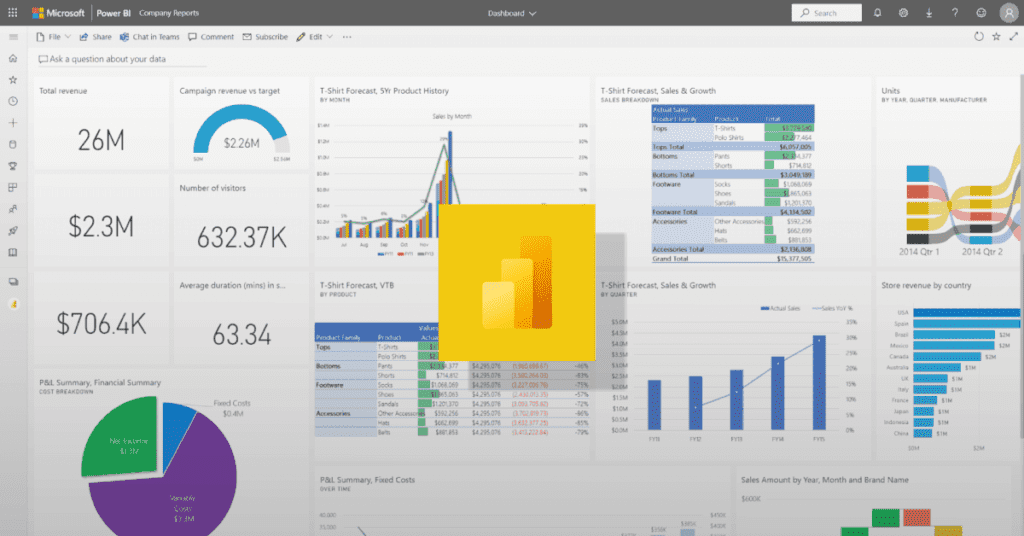Open Apps grid icon in sidebar

click(x=13, y=187)
